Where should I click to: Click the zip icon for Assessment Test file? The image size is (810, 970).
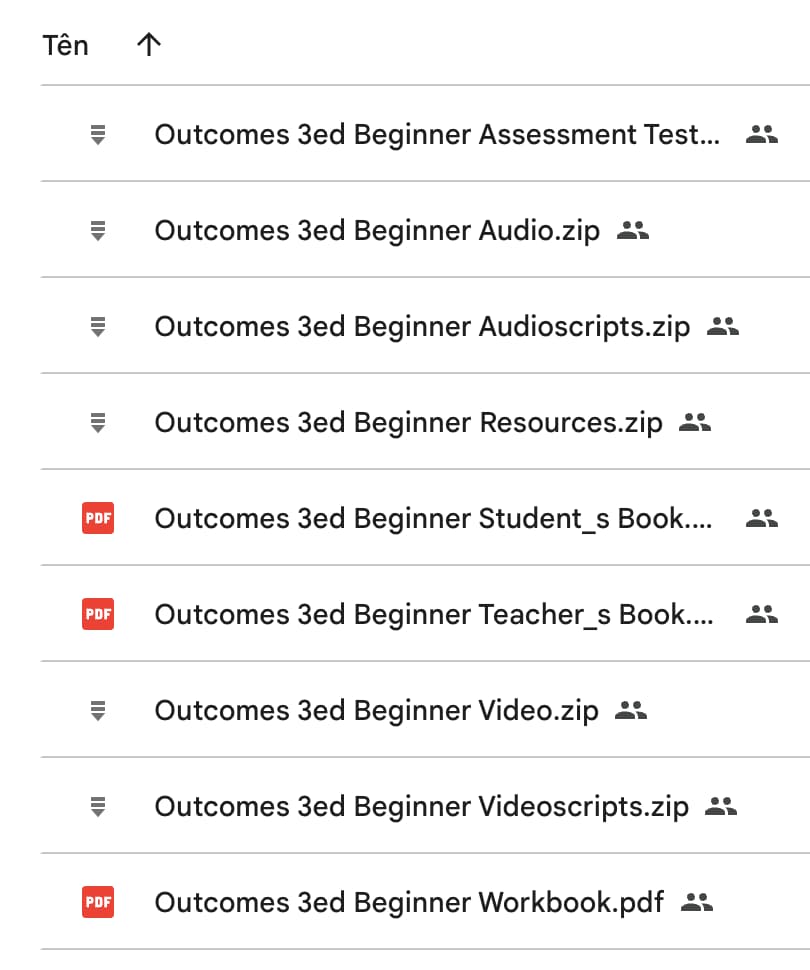(98, 134)
